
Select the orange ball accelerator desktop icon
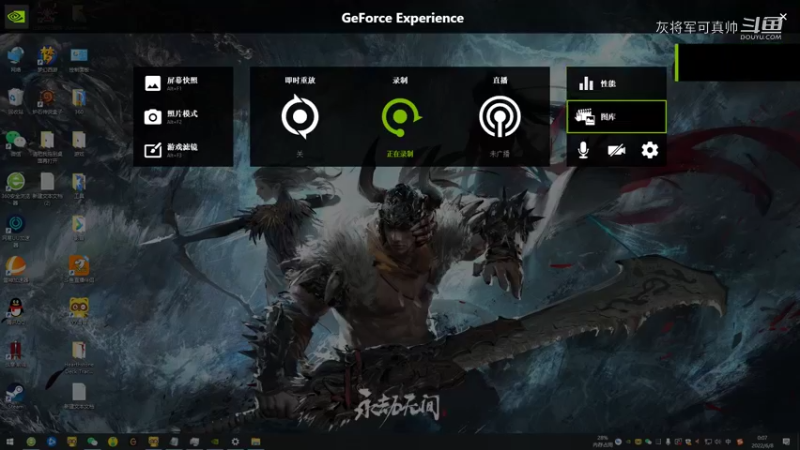point(16,269)
